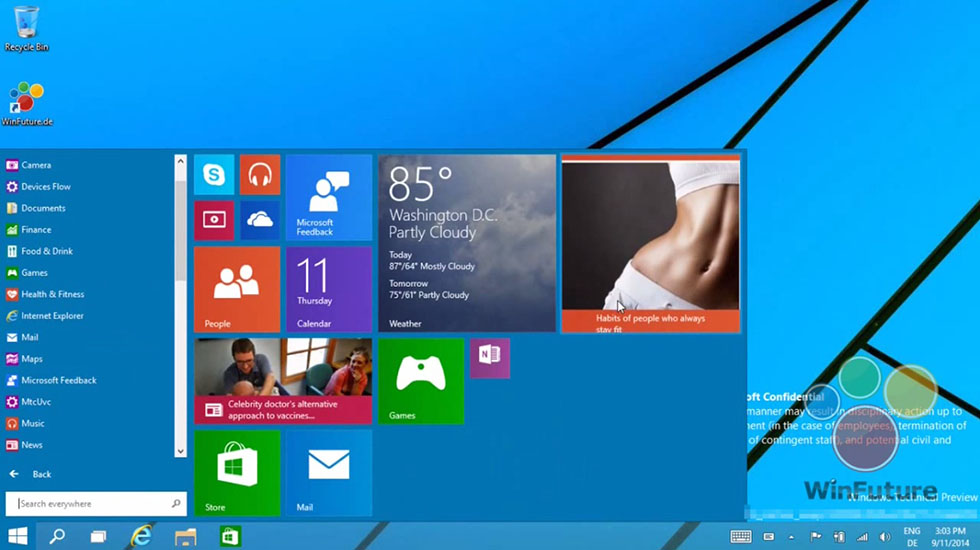Open the OneNote tile
This screenshot has height=550, width=980.
click(489, 357)
